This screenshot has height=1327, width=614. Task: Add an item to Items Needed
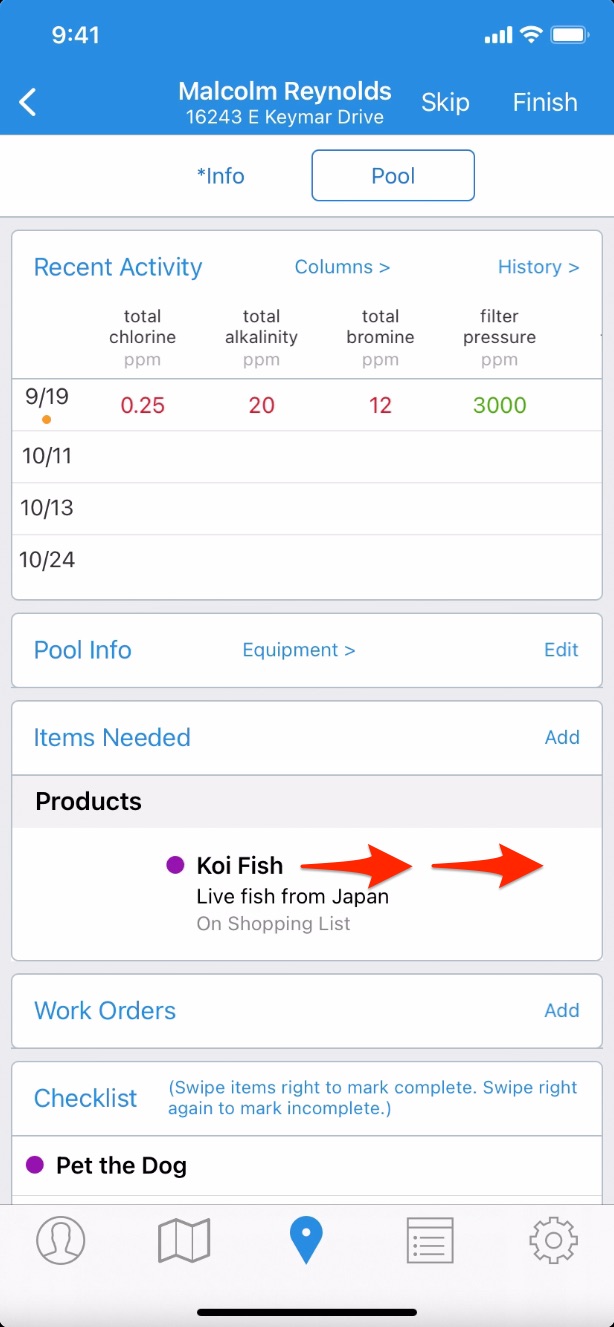point(562,737)
